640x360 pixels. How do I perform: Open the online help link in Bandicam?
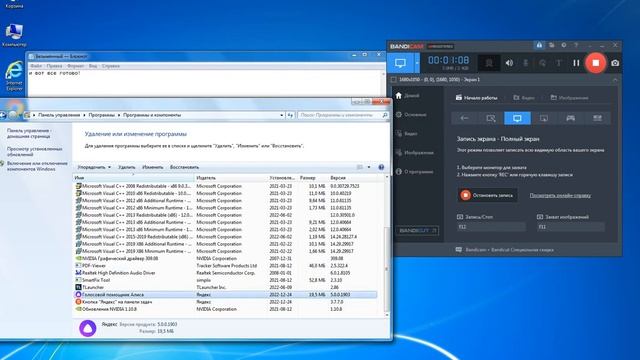point(560,196)
